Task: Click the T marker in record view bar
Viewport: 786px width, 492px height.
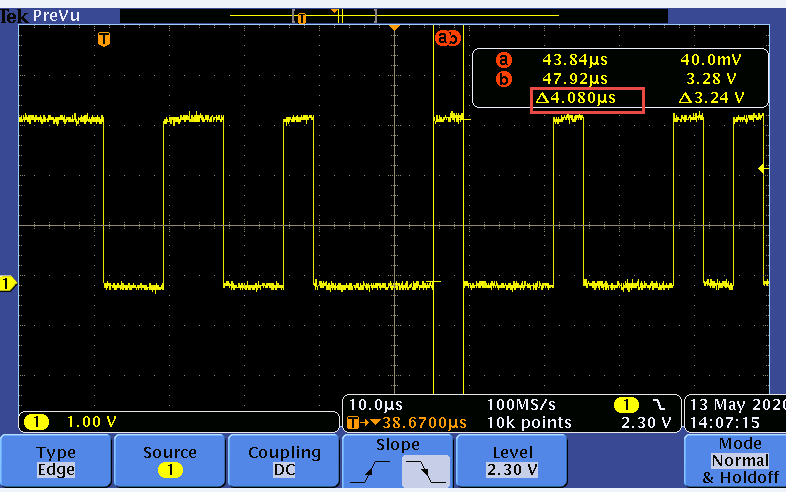Action: (x=301, y=19)
